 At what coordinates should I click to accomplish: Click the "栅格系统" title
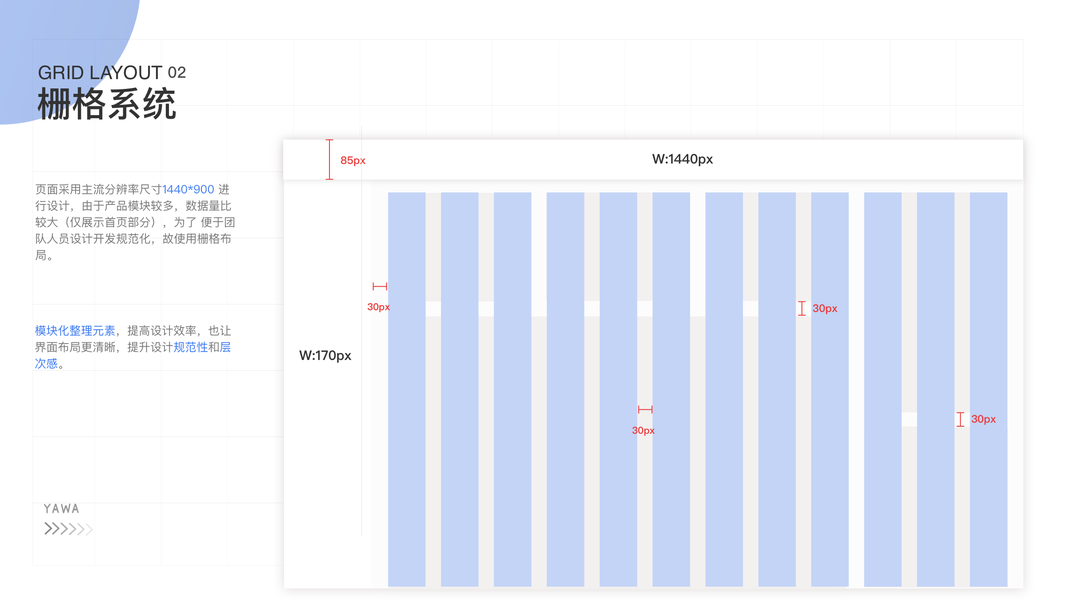pyautogui.click(x=107, y=104)
